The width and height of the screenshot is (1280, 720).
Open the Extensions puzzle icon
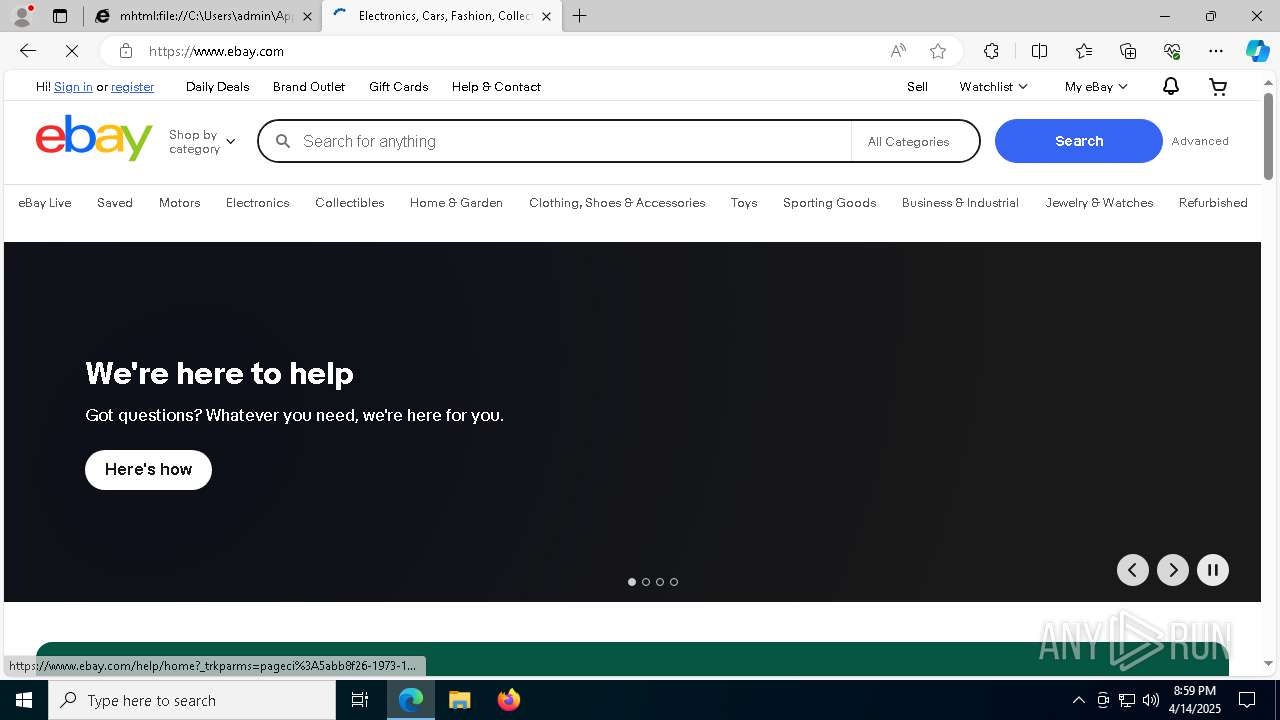pos(991,51)
